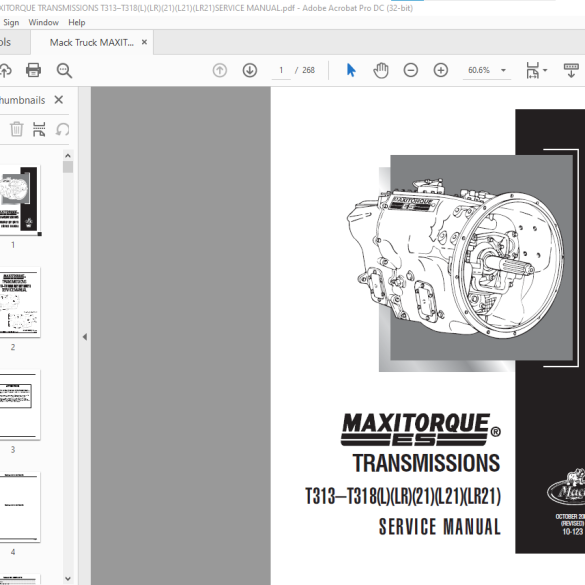This screenshot has width=585, height=585.
Task: Close the Mack Truck MAXIT... document tab
Action: point(144,42)
